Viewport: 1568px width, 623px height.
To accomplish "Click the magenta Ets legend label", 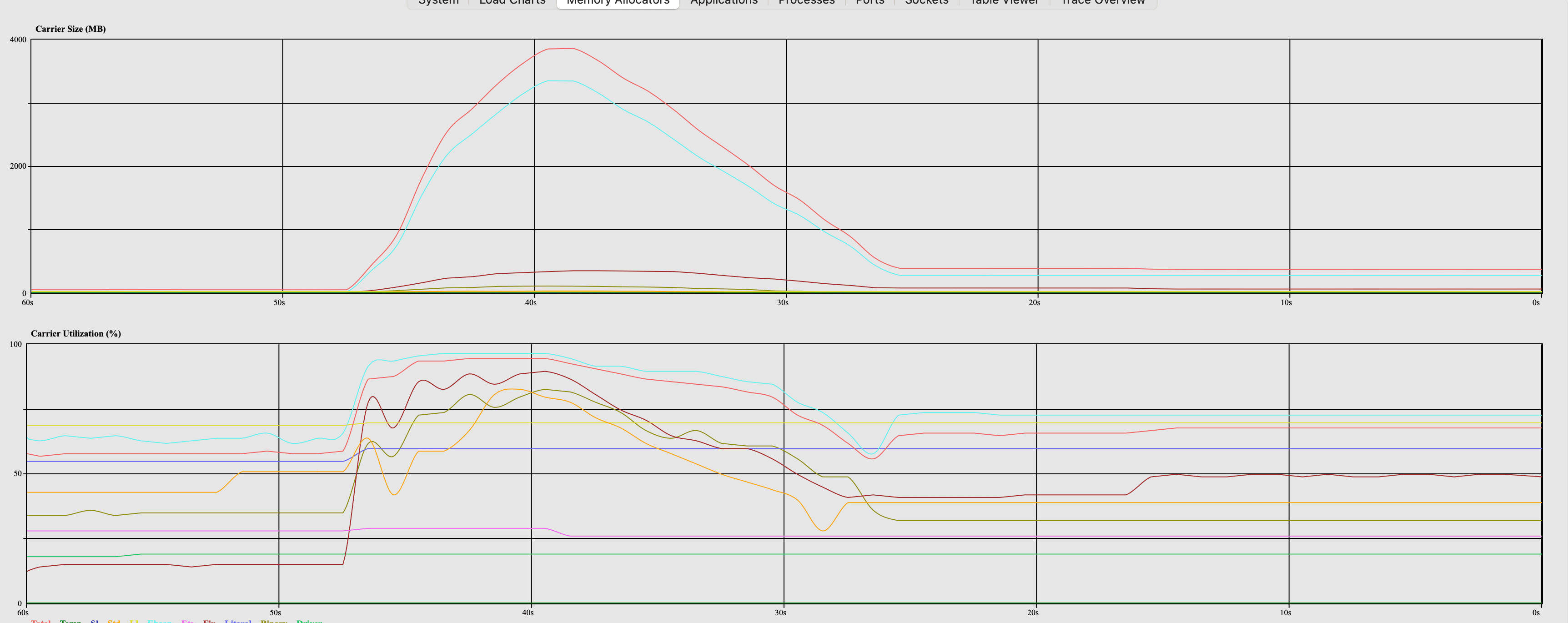I will coord(187,621).
